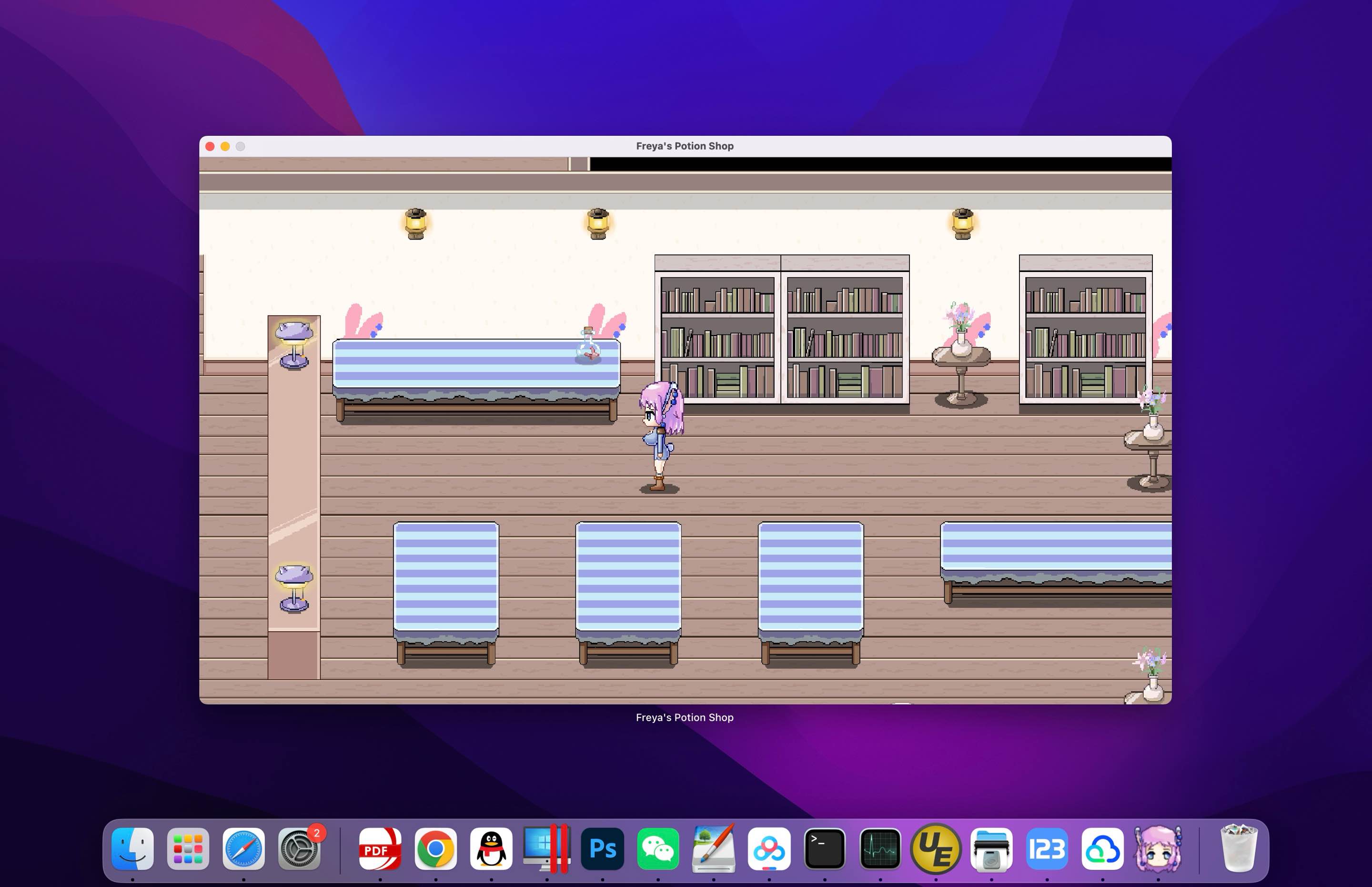Click the window title Freya's Potion Shop
Image resolution: width=1372 pixels, height=887 pixels.
point(685,146)
